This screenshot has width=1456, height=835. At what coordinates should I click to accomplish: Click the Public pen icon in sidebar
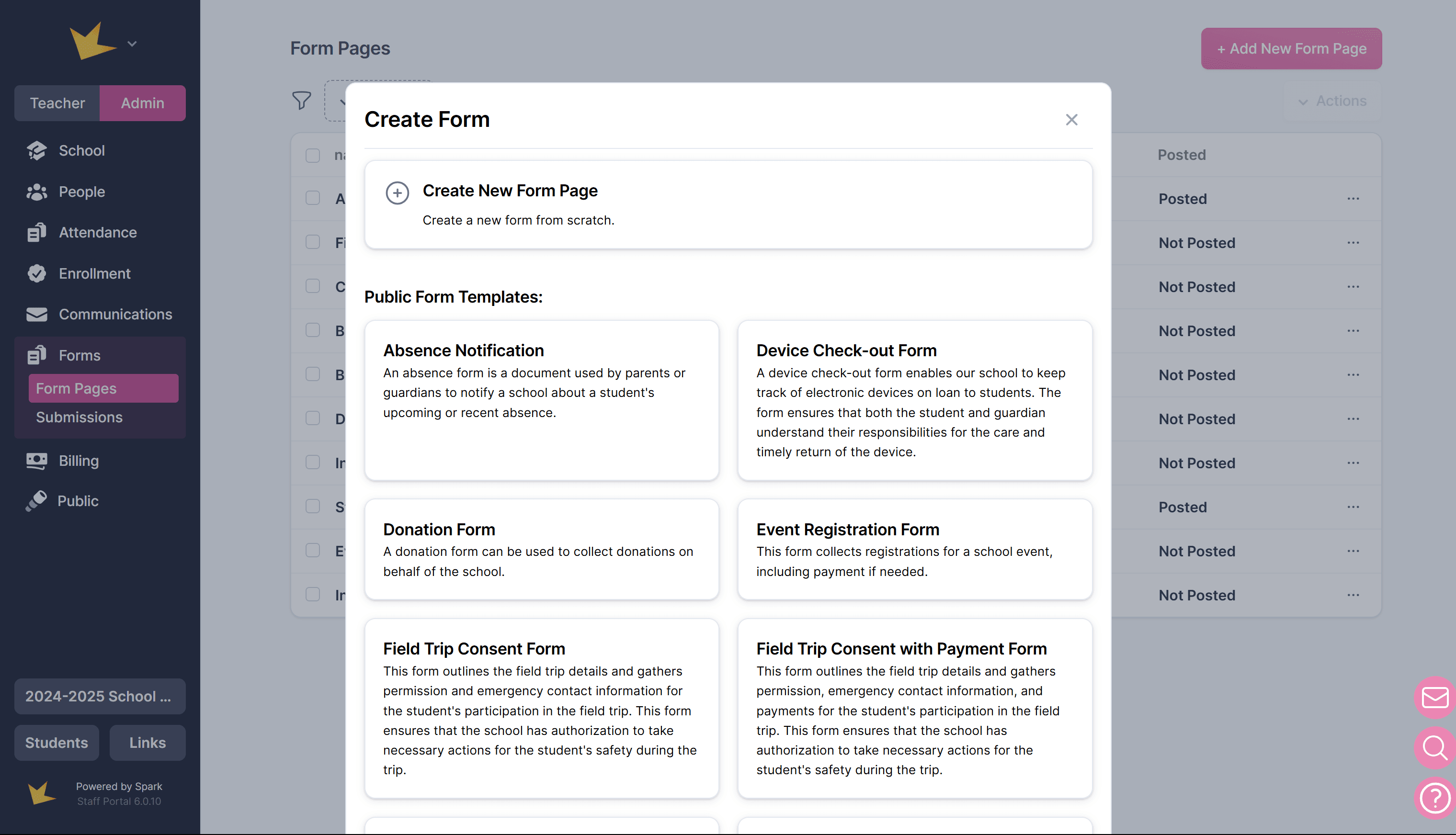click(x=36, y=501)
